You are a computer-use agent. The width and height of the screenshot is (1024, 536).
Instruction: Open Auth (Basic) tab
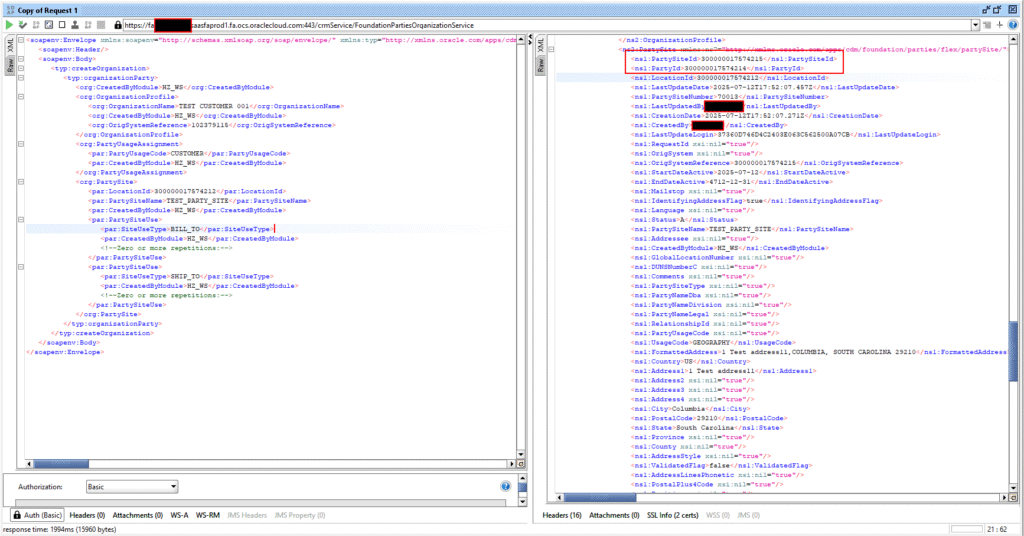point(37,515)
